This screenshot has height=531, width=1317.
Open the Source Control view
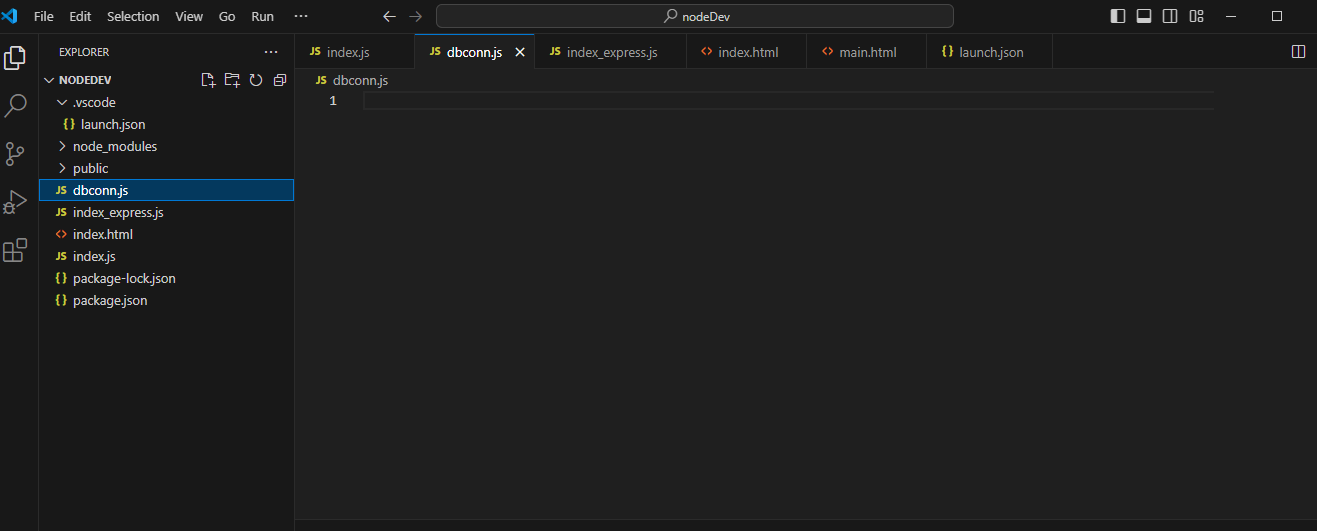(x=15, y=153)
